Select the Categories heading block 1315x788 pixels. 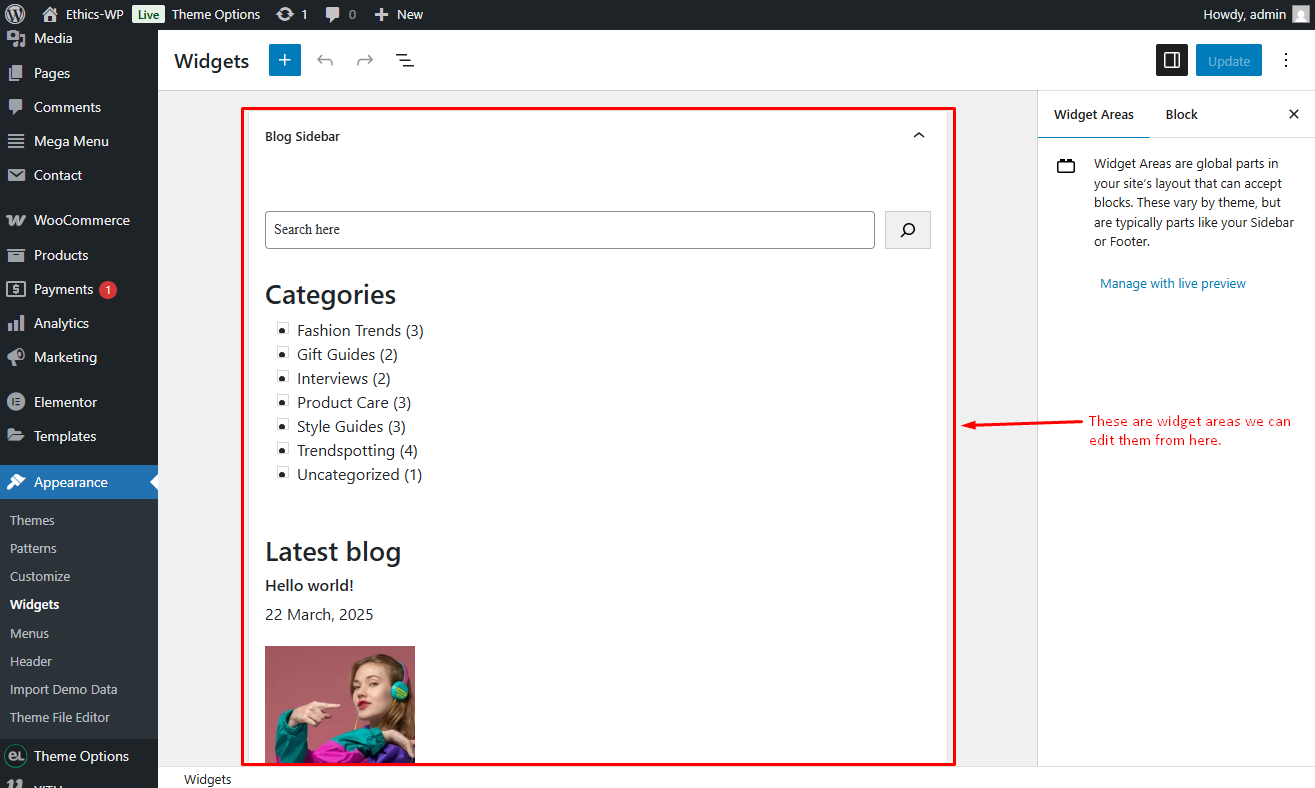(330, 295)
